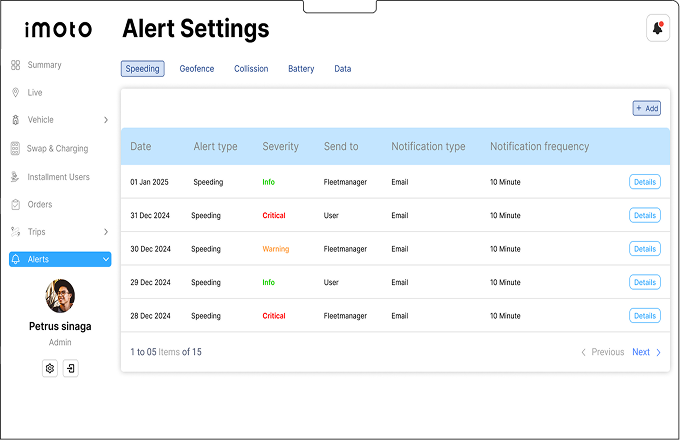Switch to the Geofence tab
Image resolution: width=680 pixels, height=440 pixels.
pos(197,69)
